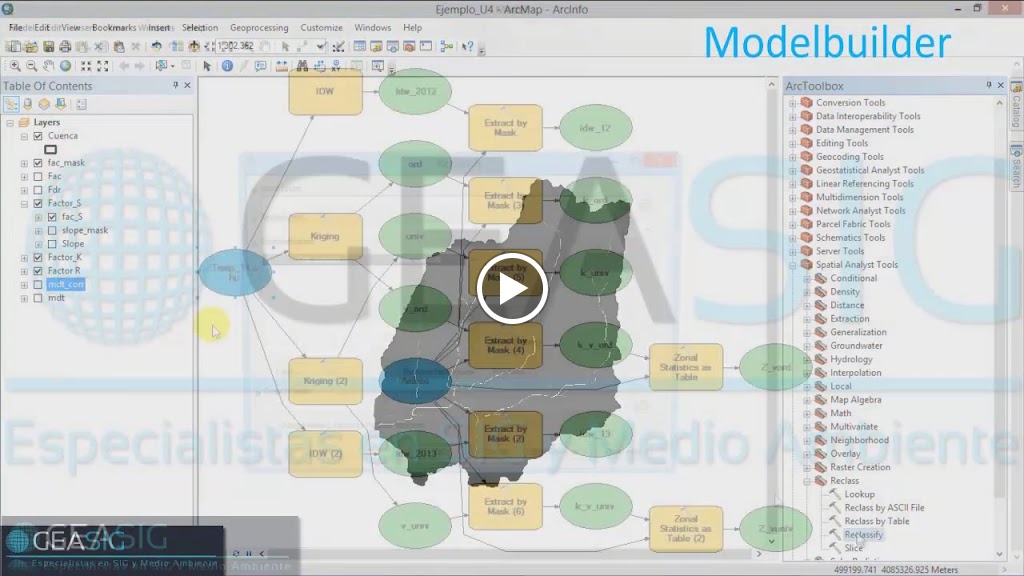Check the mdt layer checkbox
Screen dimensions: 1024x576
click(x=38, y=298)
